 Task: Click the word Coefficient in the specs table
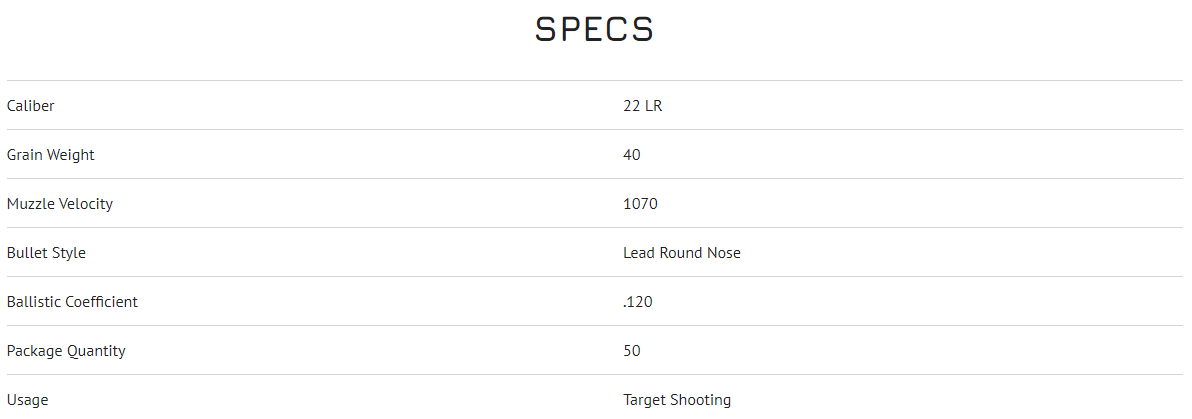(101, 302)
